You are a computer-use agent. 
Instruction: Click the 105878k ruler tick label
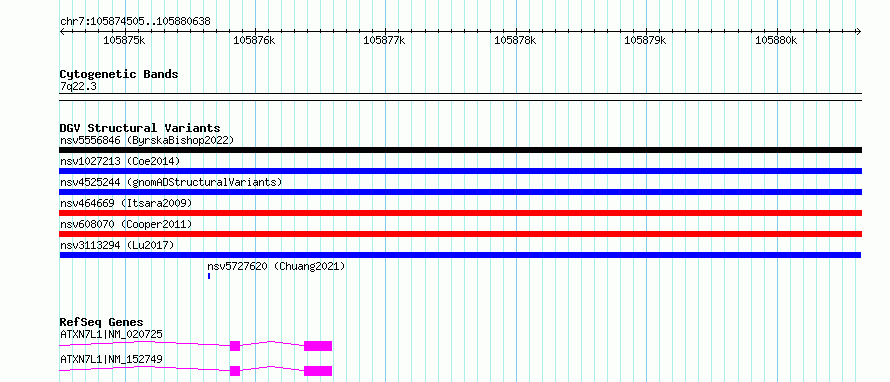(x=515, y=40)
